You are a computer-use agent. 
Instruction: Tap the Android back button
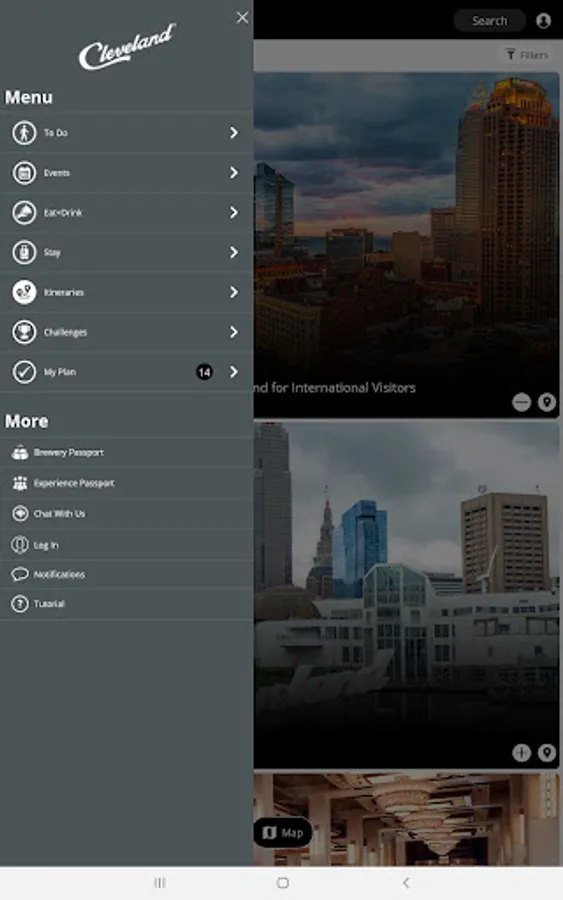click(x=406, y=883)
